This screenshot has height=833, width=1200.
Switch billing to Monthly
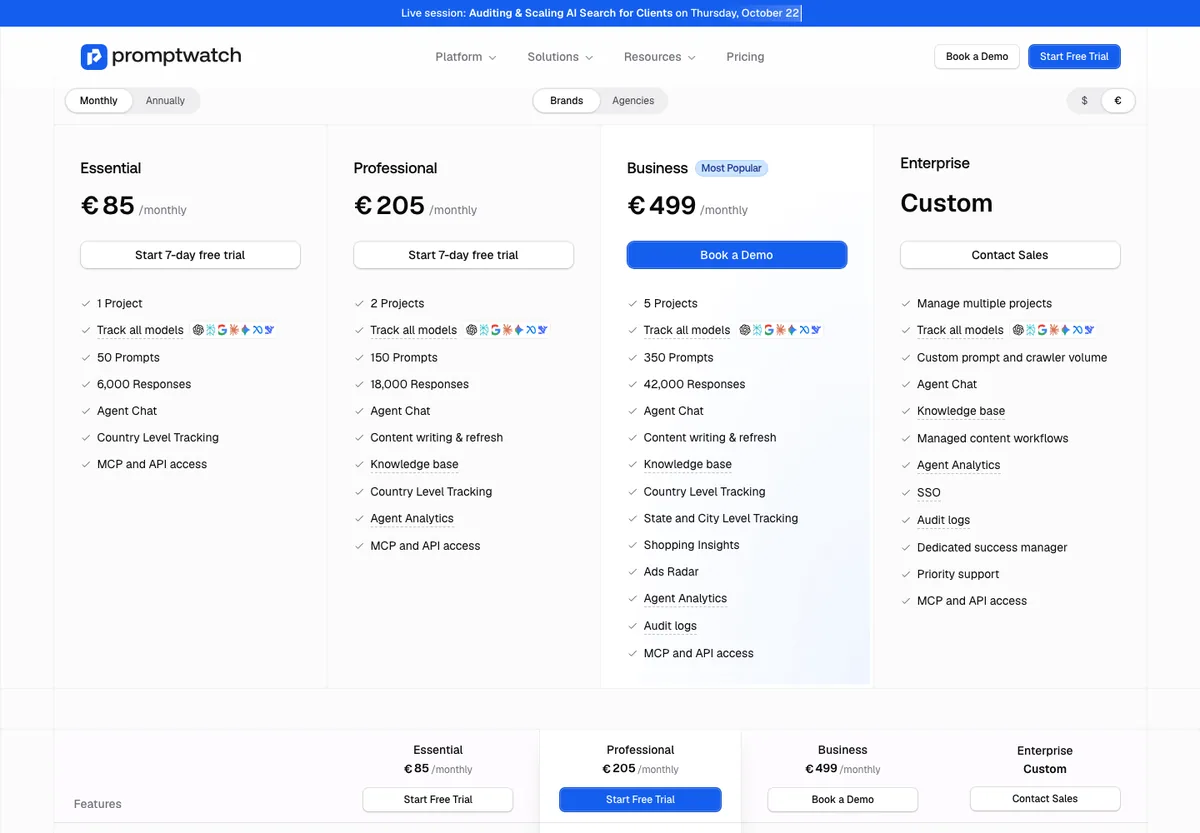[x=99, y=101]
